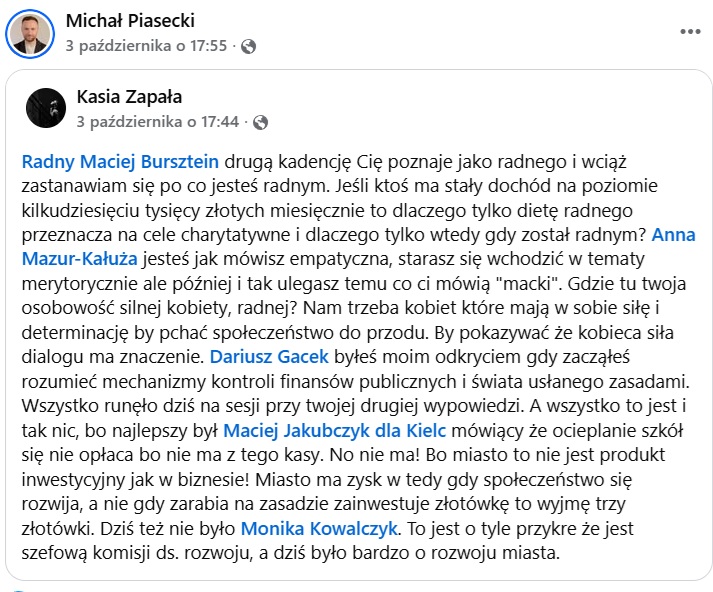Viewport: 713px width, 592px height.
Task: Click the globe privacy icon beside 17:55
Action: click(248, 46)
